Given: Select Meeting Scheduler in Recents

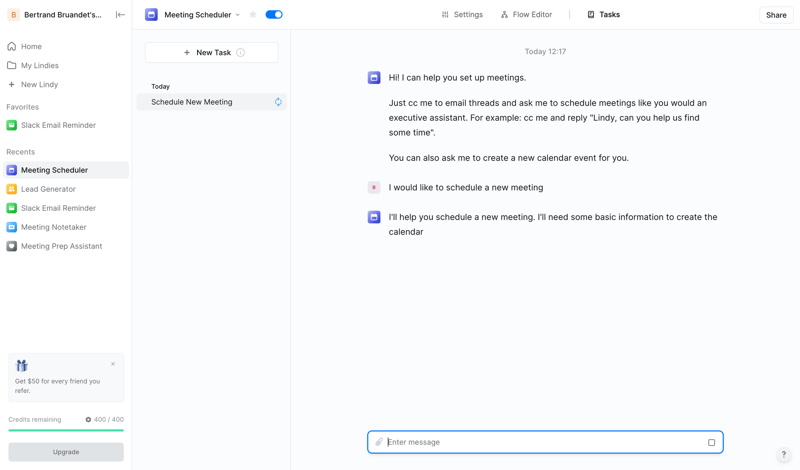Looking at the screenshot, I should point(66,170).
